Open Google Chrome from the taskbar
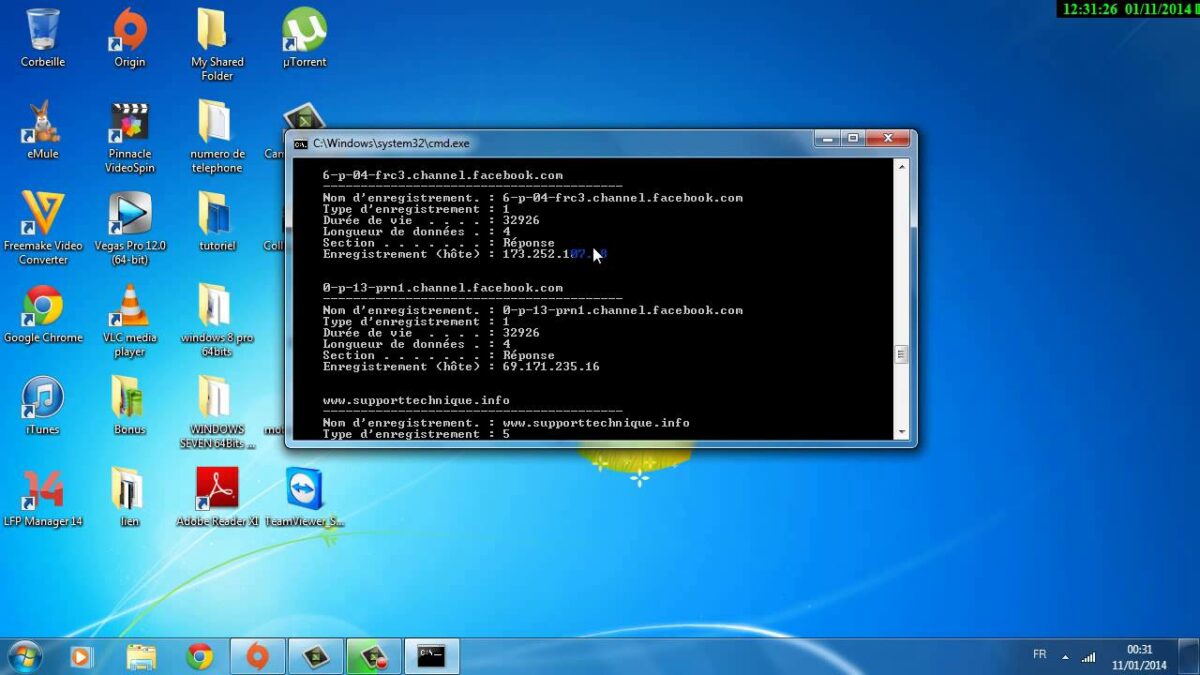 [200, 657]
